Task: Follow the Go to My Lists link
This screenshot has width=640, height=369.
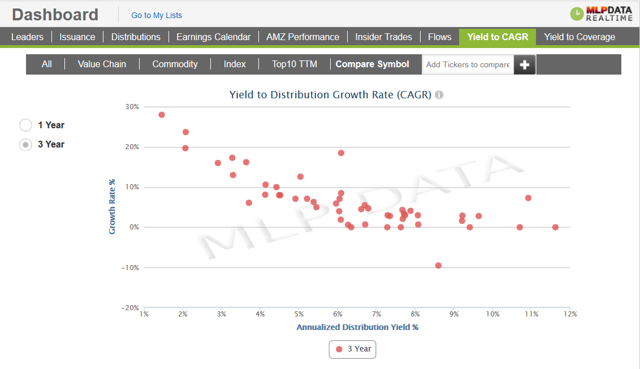Action: coord(156,15)
